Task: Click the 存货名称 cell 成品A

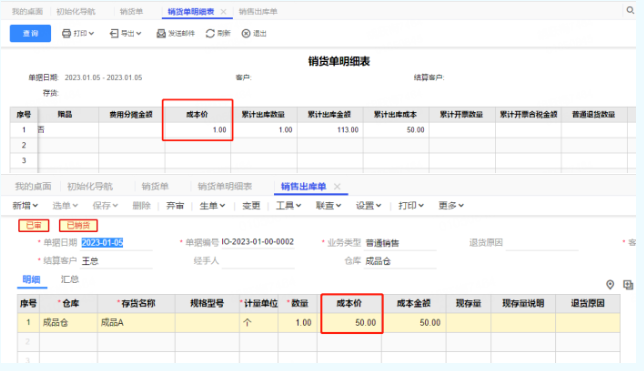Action: click(x=136, y=323)
